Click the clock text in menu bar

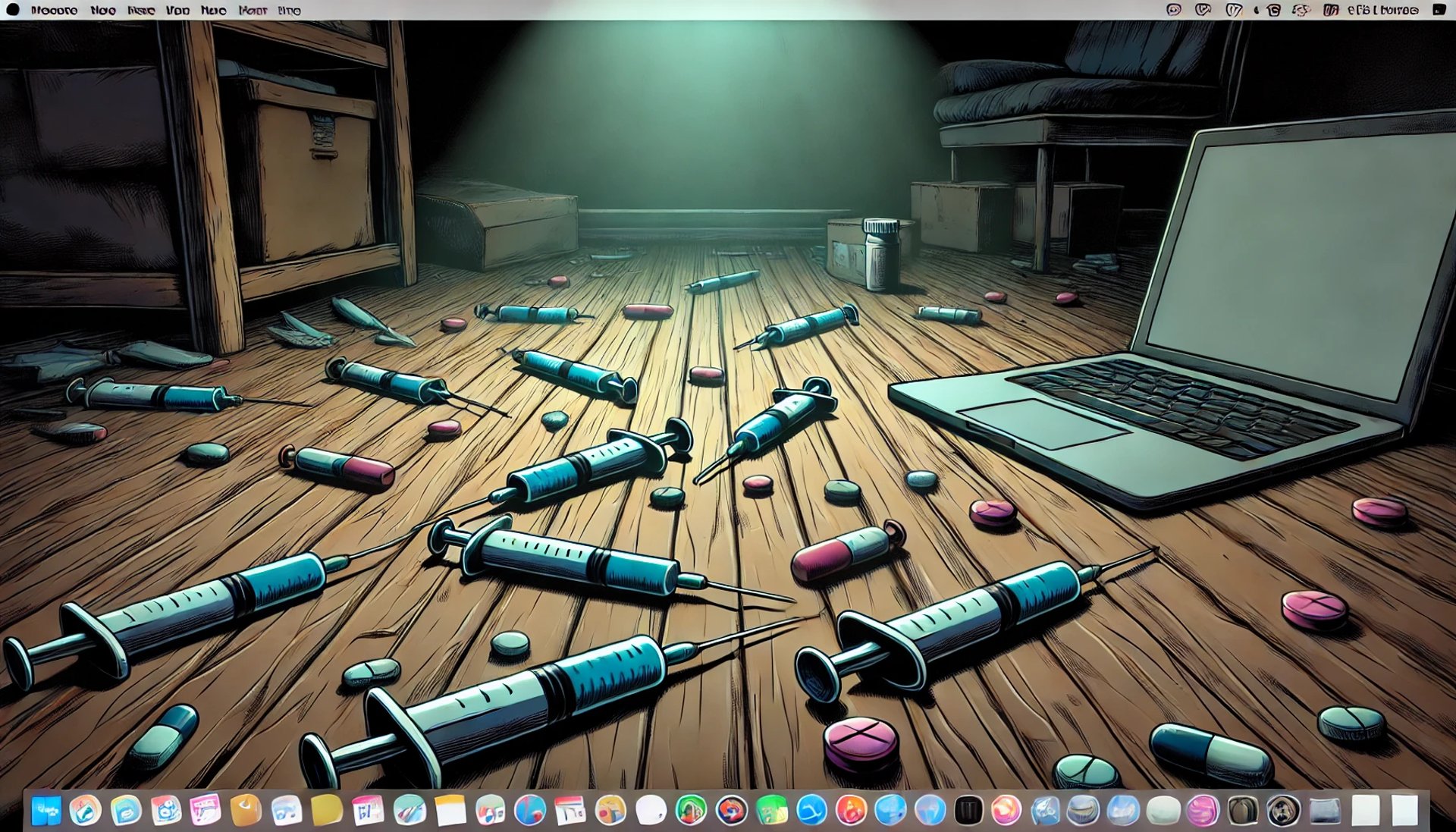1382,10
